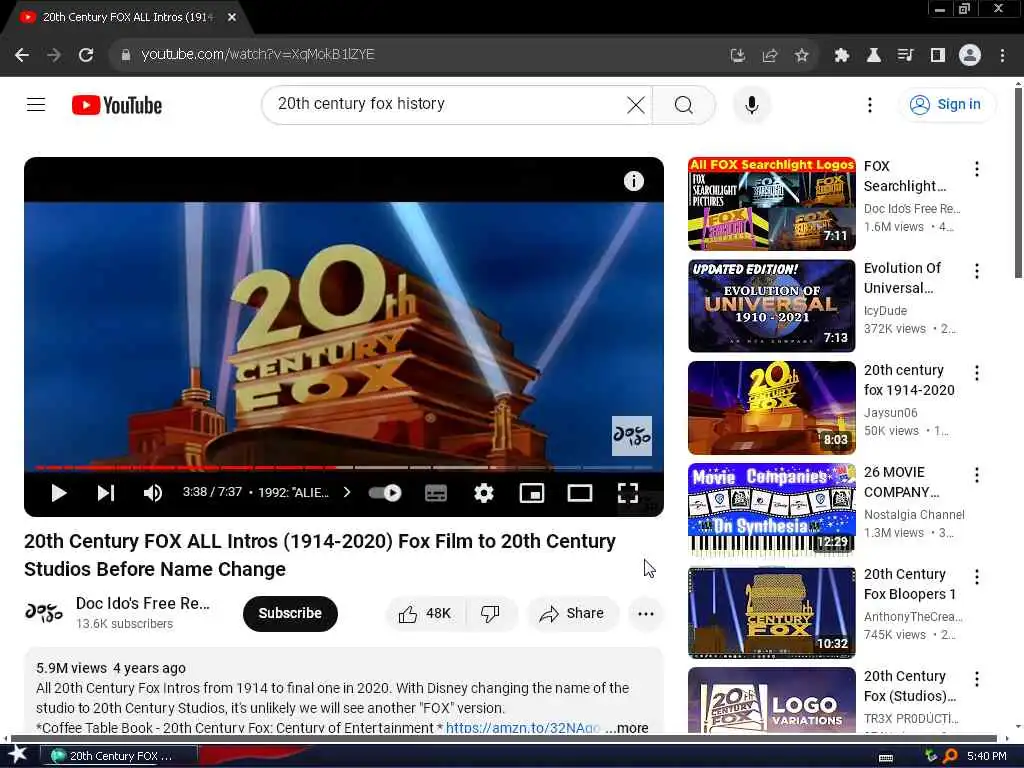Open player settings gear
1024x768 pixels.
(x=483, y=493)
